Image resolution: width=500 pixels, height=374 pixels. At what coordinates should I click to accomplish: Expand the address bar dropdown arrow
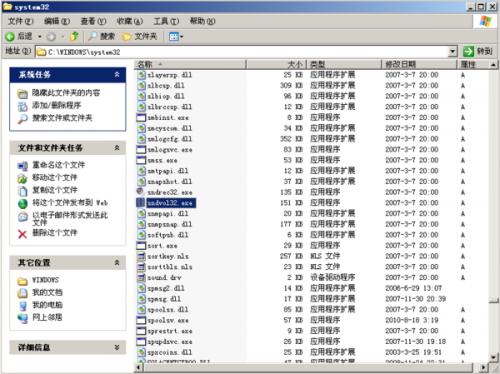452,52
